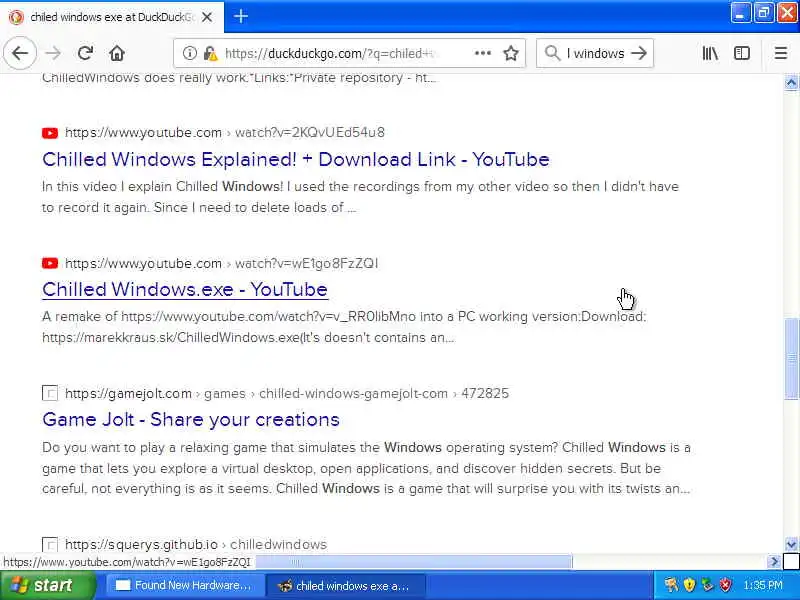The width and height of the screenshot is (800, 600).
Task: Click YouTube favicon of watch?v=2KQvUEd54u8 result
Action: coord(49,133)
